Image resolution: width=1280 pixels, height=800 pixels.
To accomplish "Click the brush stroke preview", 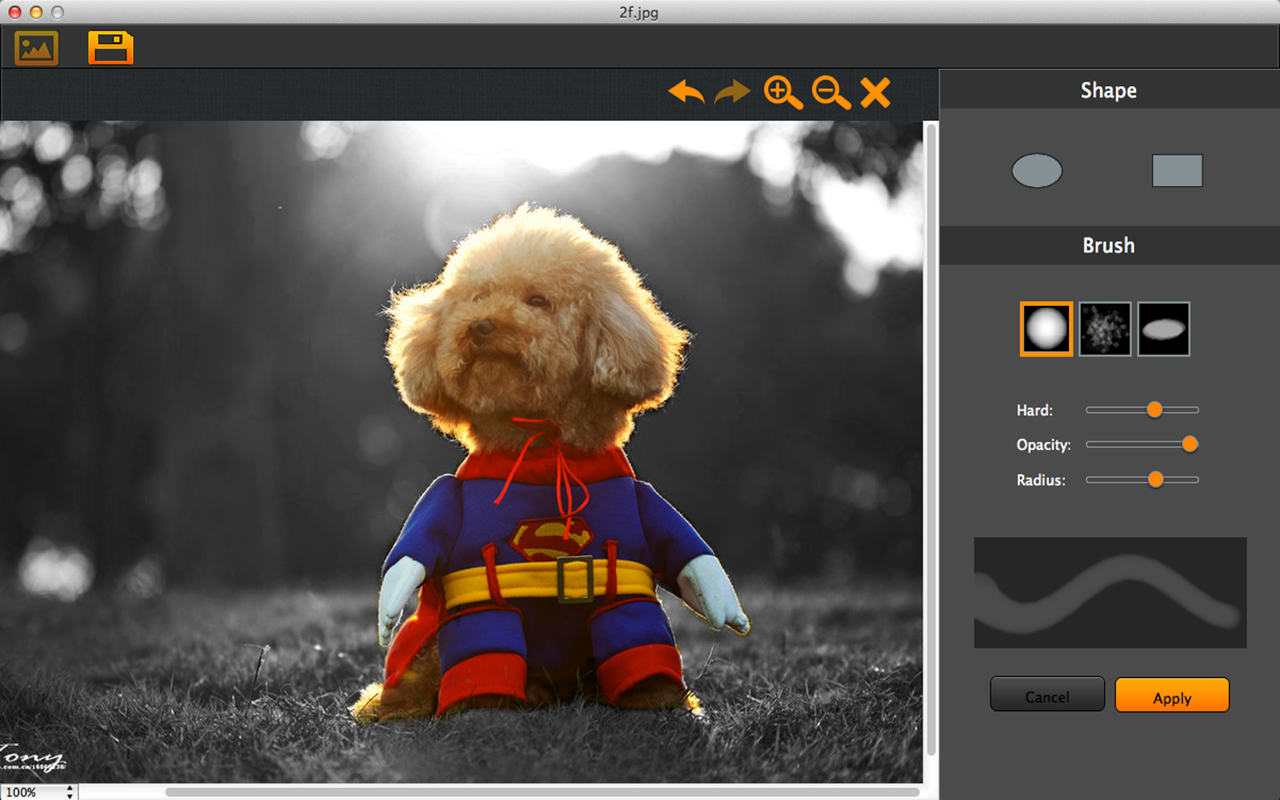I will (1110, 593).
